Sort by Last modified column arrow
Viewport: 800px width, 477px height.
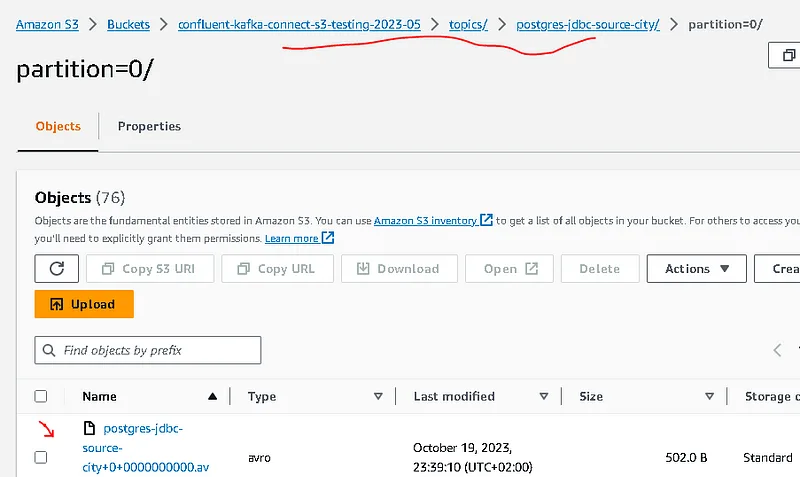click(x=543, y=397)
